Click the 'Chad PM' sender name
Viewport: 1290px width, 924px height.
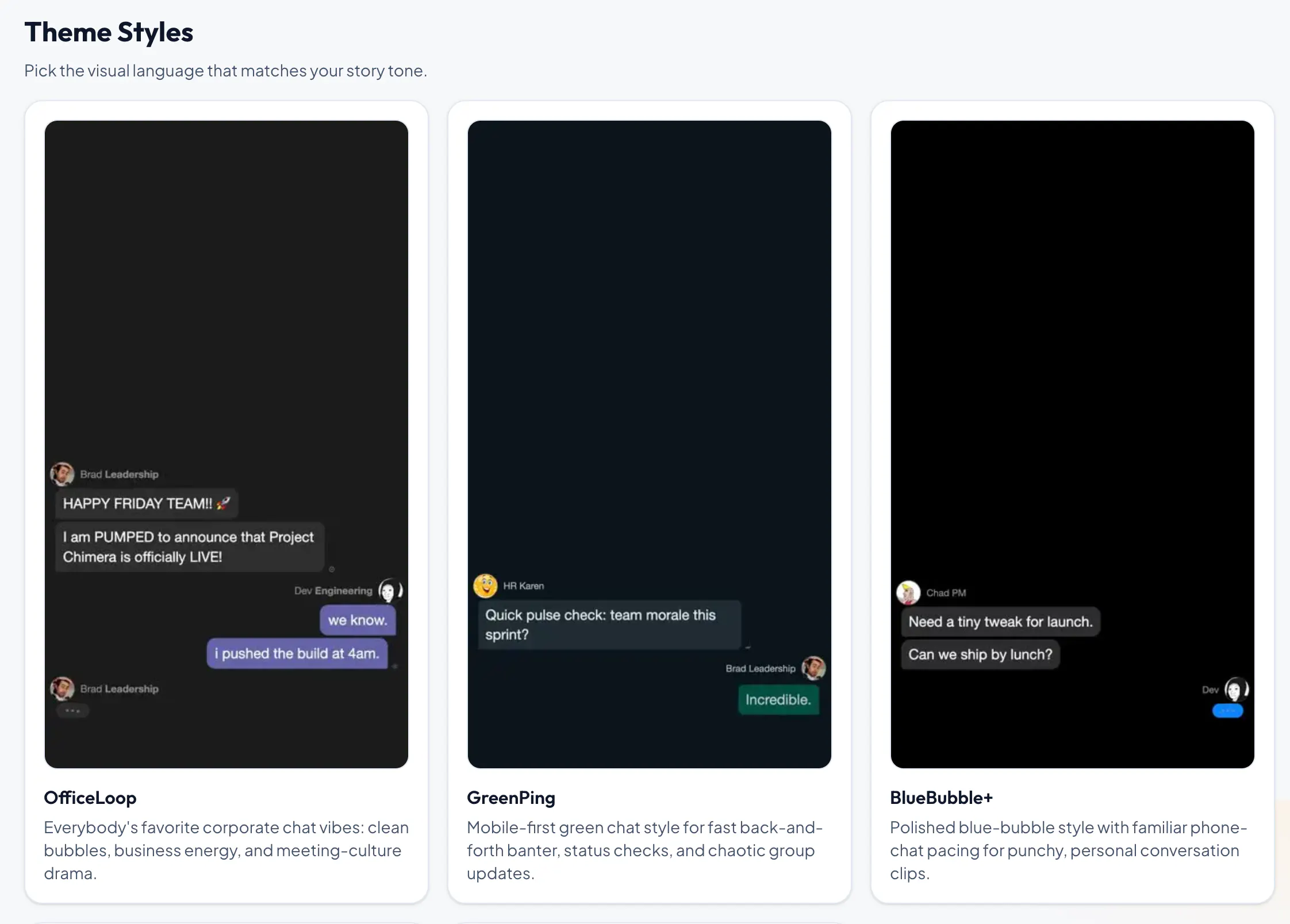[x=946, y=592]
